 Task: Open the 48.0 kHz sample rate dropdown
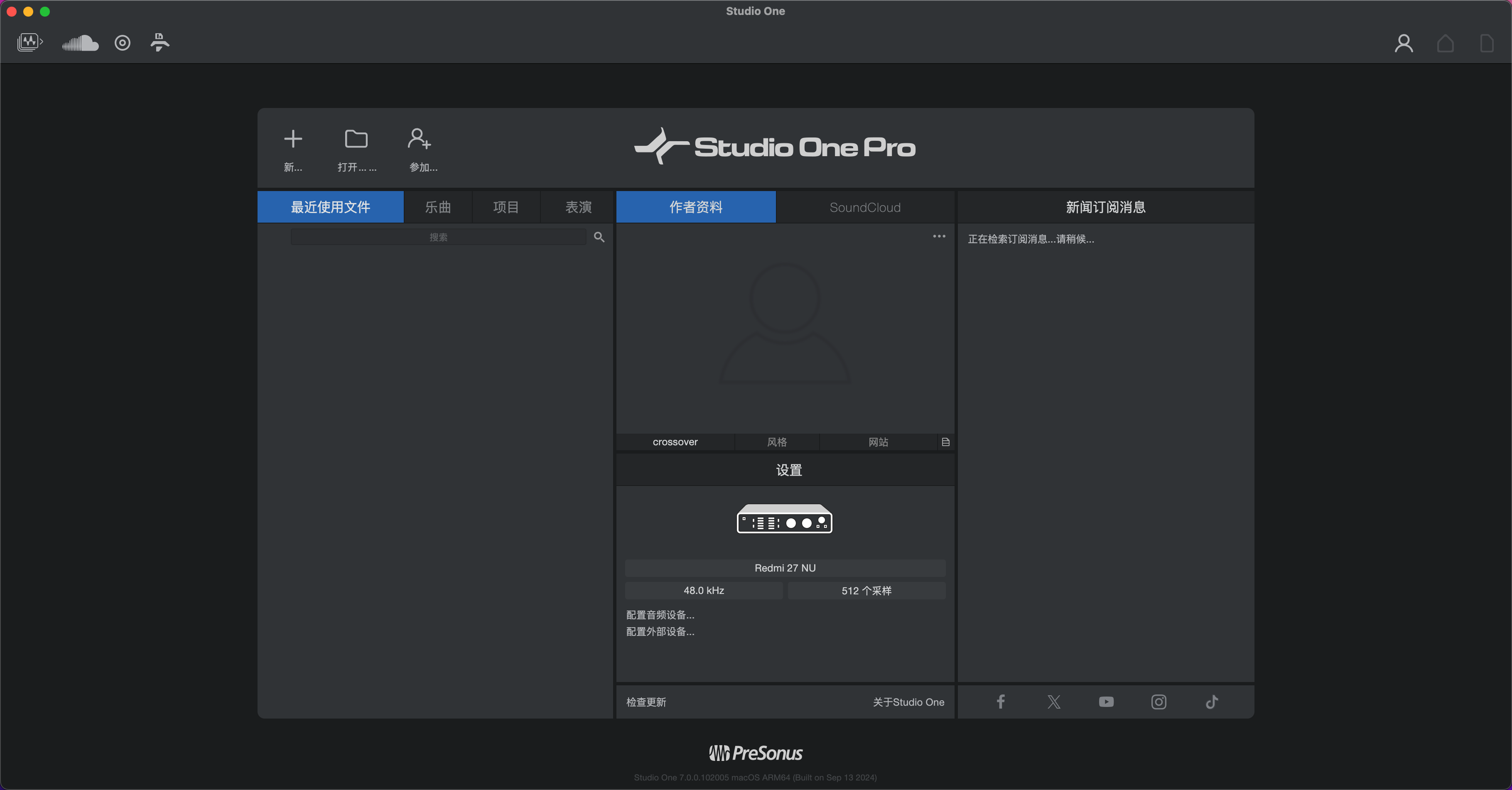point(703,591)
